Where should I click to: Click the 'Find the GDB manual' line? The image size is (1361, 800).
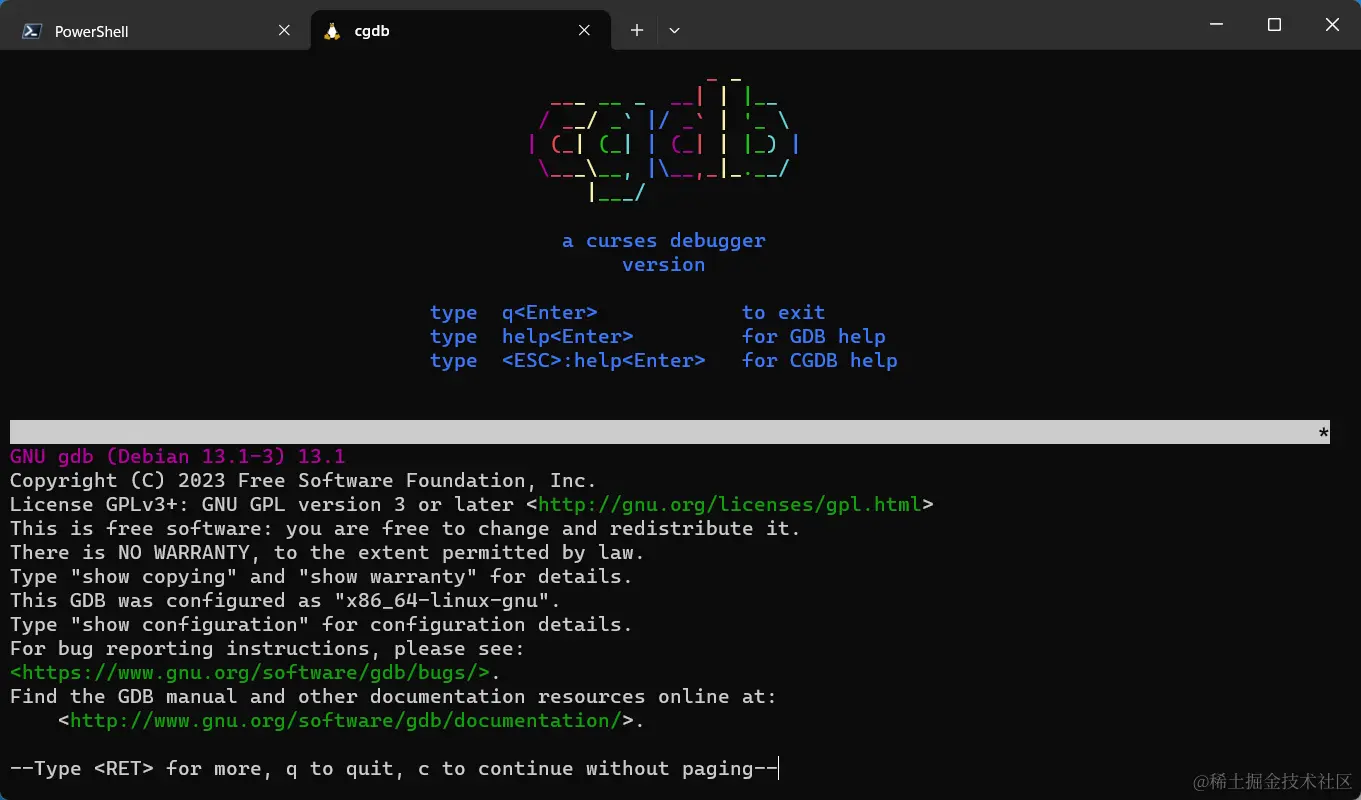click(394, 697)
